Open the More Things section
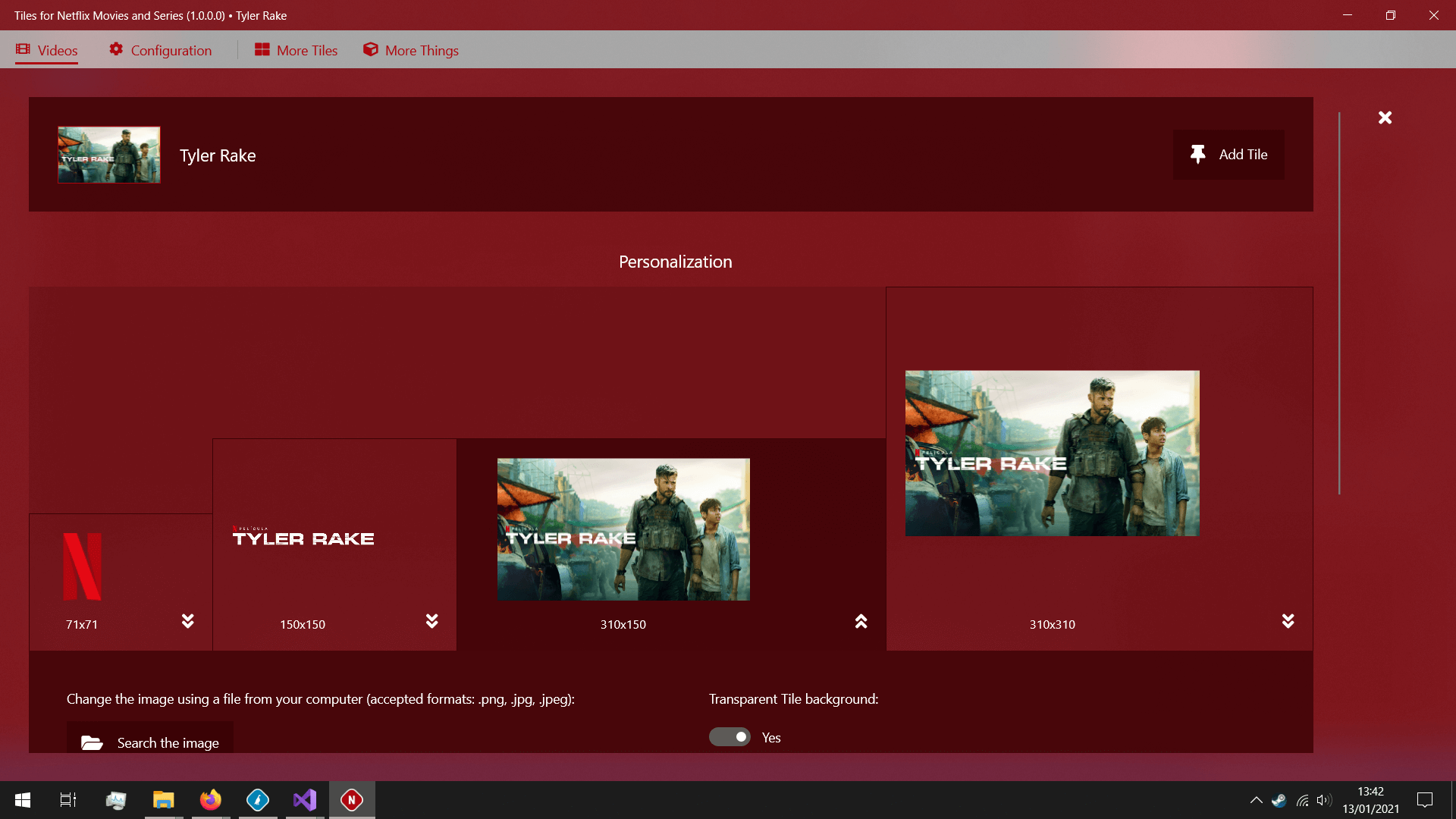The image size is (1456, 819). click(x=410, y=50)
